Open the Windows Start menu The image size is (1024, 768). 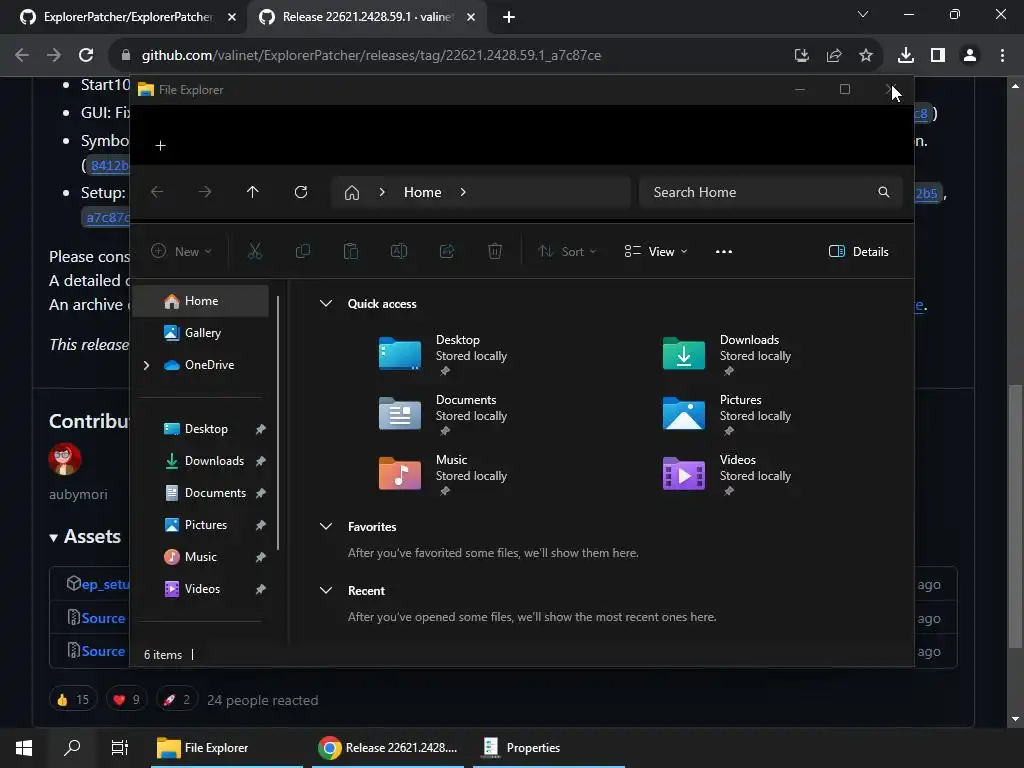pyautogui.click(x=24, y=748)
